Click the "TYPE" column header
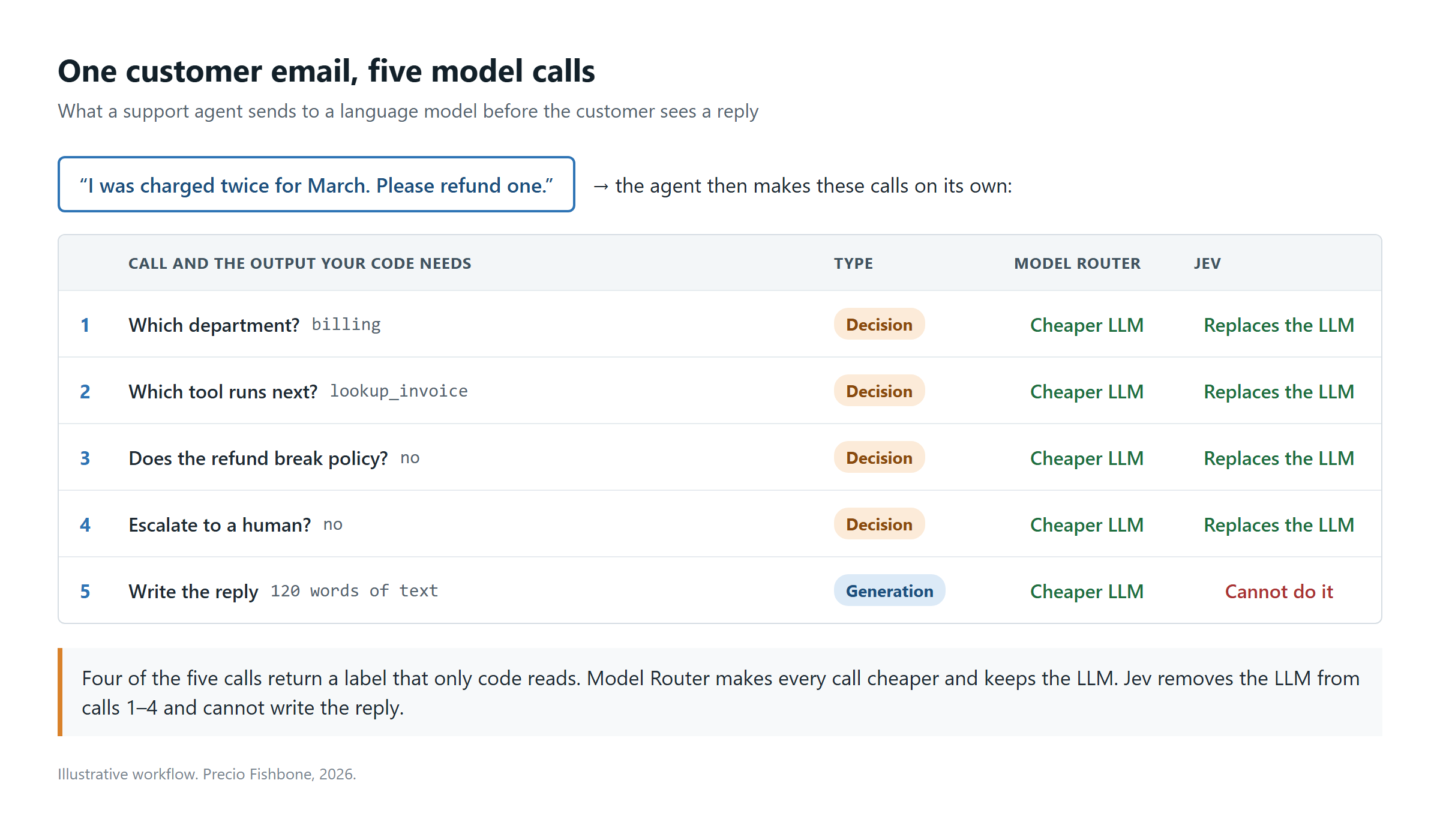The image size is (1440, 840). click(x=853, y=263)
